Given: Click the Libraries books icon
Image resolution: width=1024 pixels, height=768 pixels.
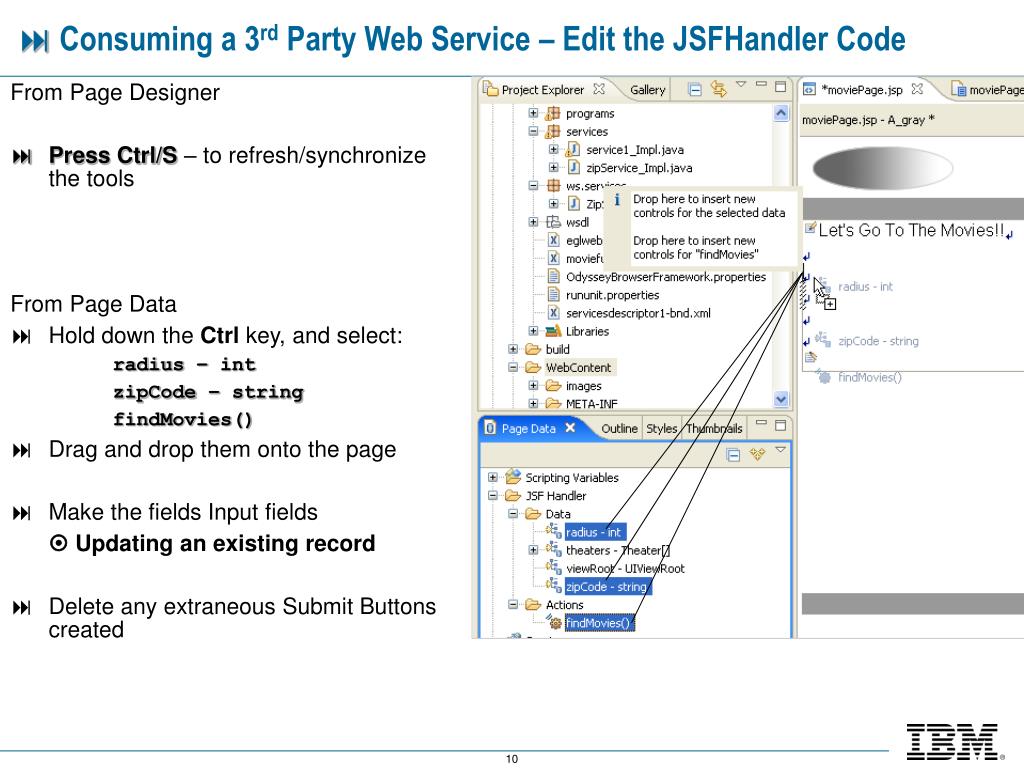Looking at the screenshot, I should tap(552, 331).
